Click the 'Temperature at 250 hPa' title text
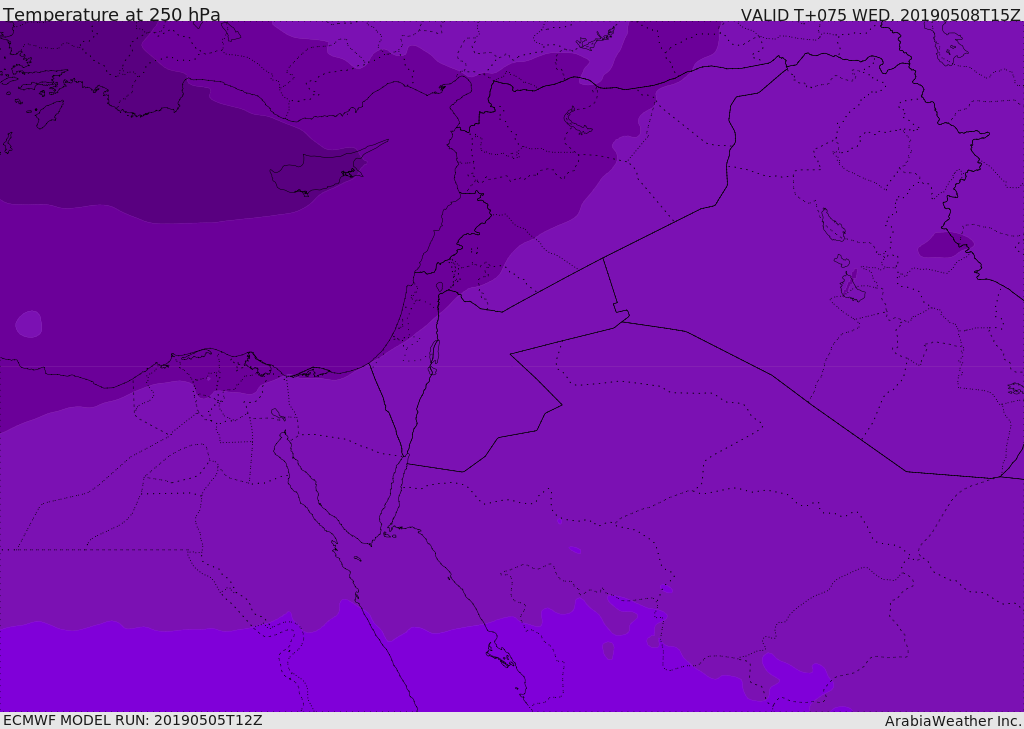This screenshot has width=1024, height=729. point(112,14)
